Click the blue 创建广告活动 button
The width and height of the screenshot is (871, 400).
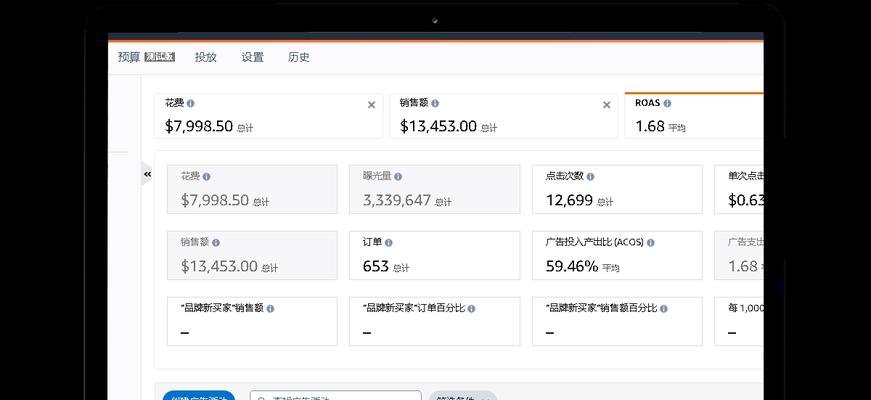click(x=199, y=396)
